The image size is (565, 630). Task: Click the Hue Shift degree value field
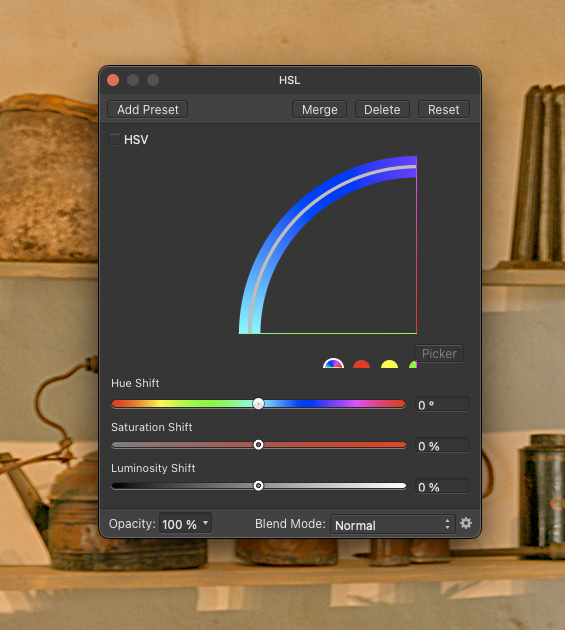442,404
